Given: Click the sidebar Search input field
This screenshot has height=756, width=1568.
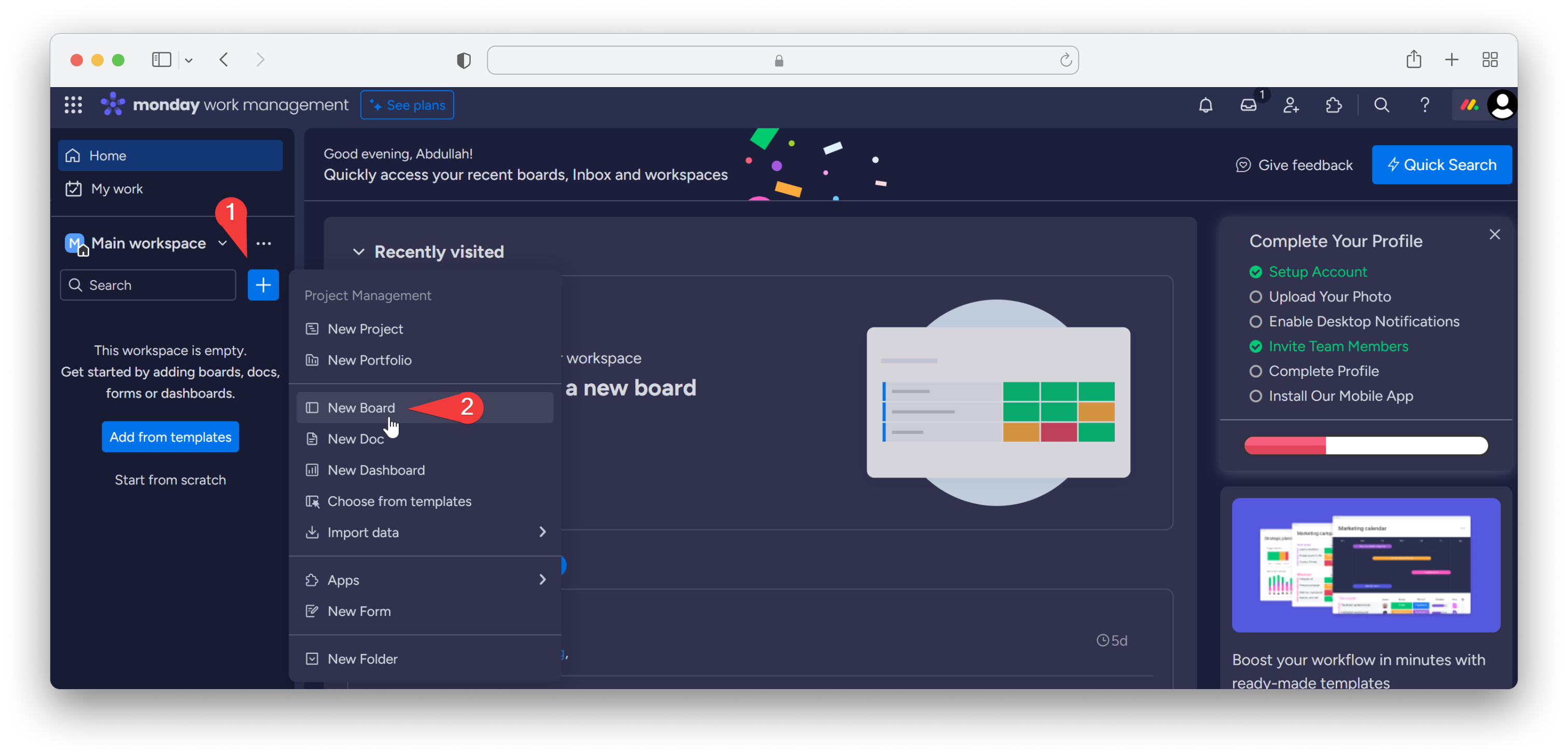Looking at the screenshot, I should [148, 285].
